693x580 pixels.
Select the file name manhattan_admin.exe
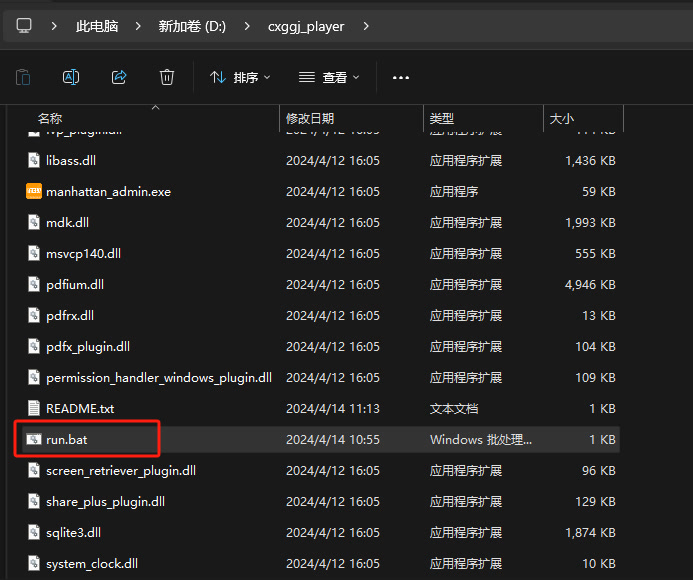pos(108,192)
